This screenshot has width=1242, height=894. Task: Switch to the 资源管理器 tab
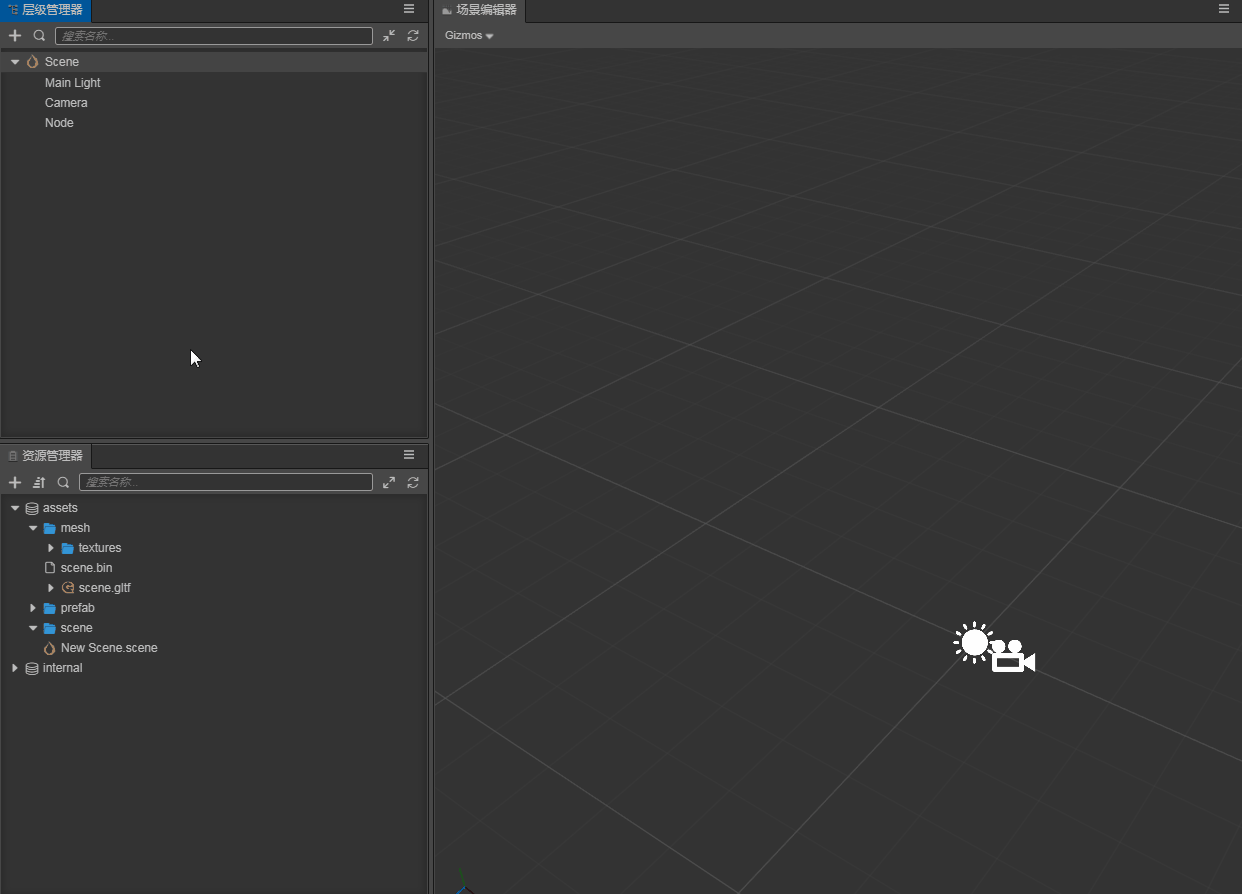click(x=46, y=456)
